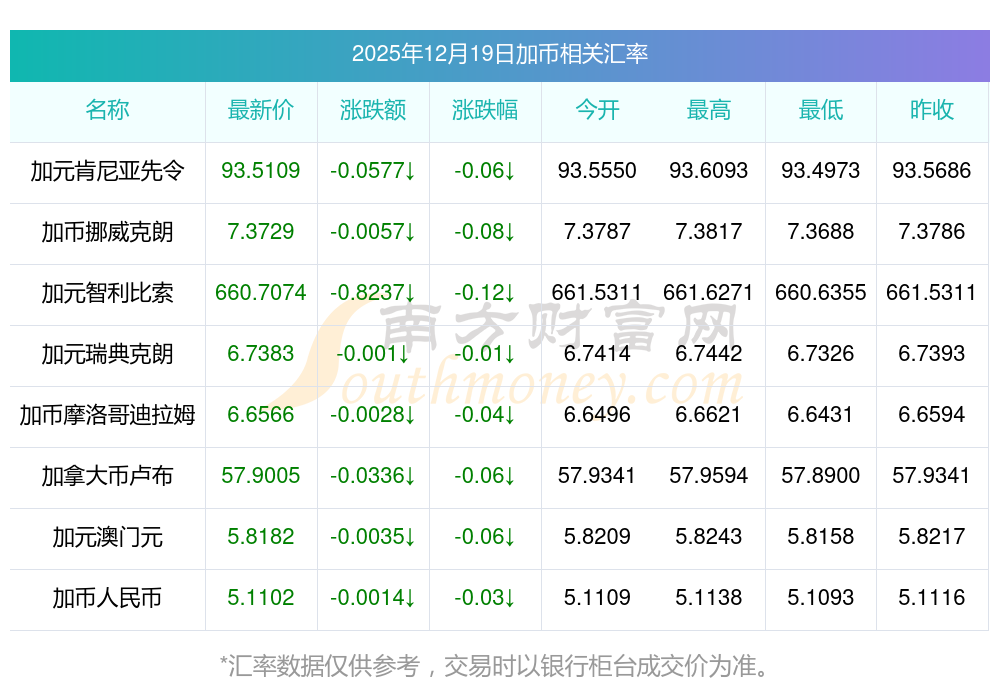The height and width of the screenshot is (697, 1000).
Task: Select the 涨跌幅 column header
Action: [x=485, y=110]
